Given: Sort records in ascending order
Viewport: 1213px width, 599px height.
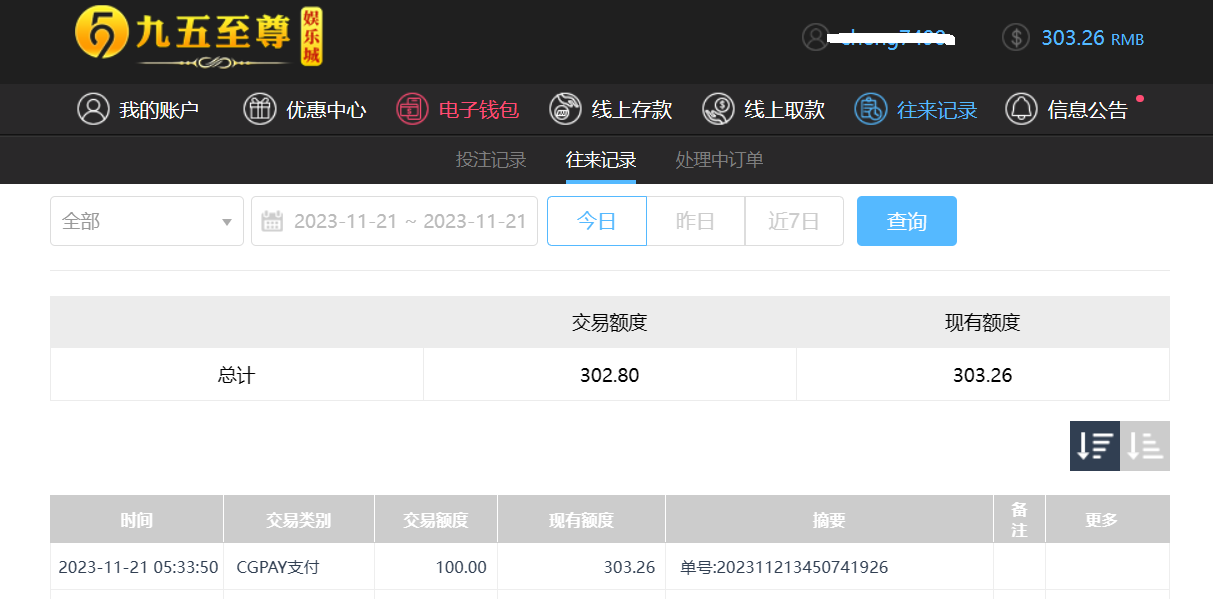Looking at the screenshot, I should (x=1145, y=446).
